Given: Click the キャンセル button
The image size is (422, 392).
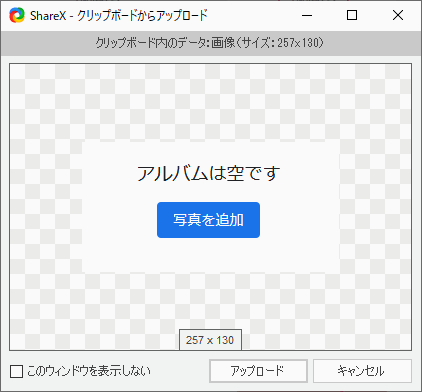Looking at the screenshot, I should tap(362, 371).
